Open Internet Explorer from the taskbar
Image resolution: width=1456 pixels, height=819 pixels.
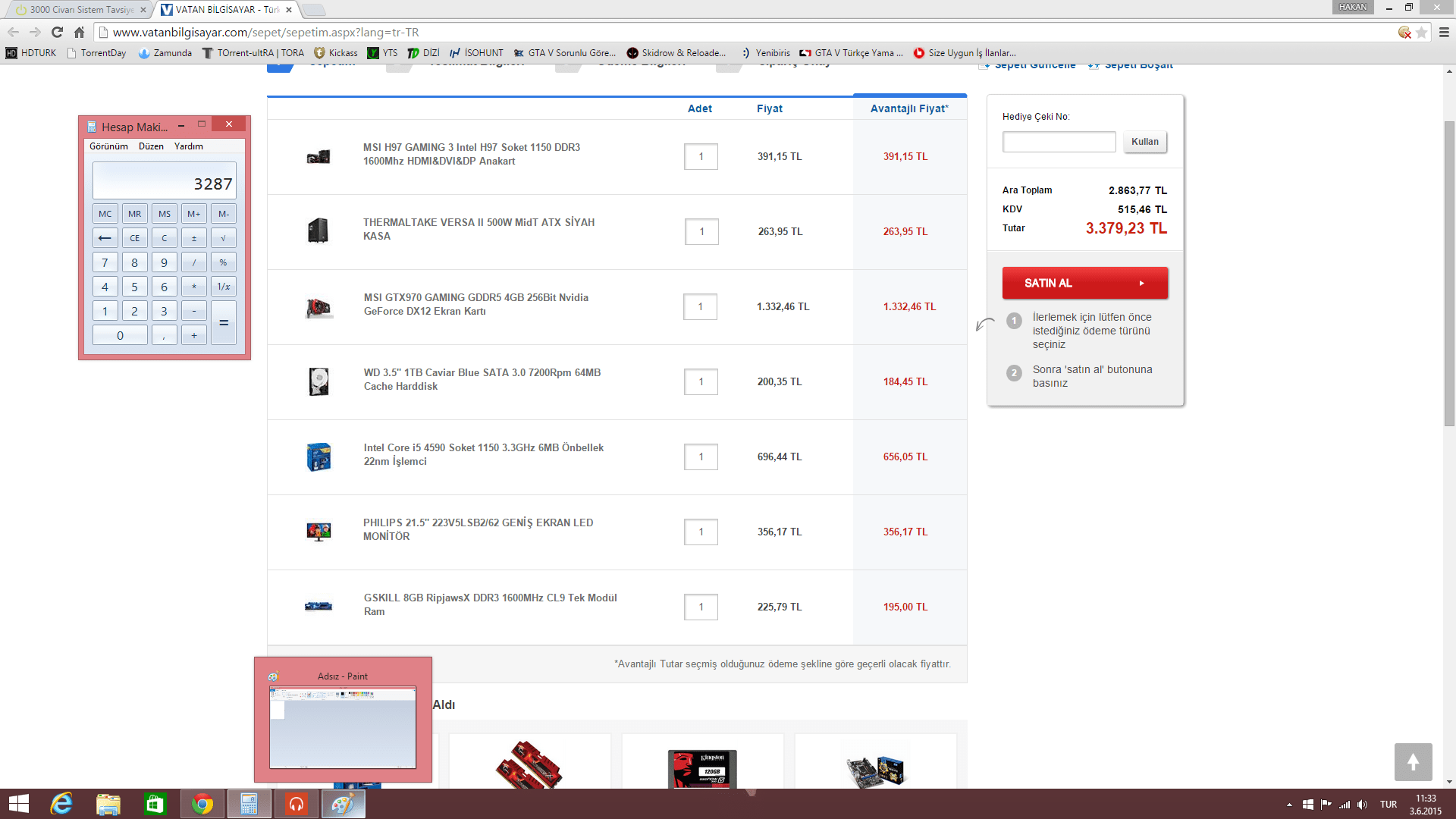[x=61, y=804]
